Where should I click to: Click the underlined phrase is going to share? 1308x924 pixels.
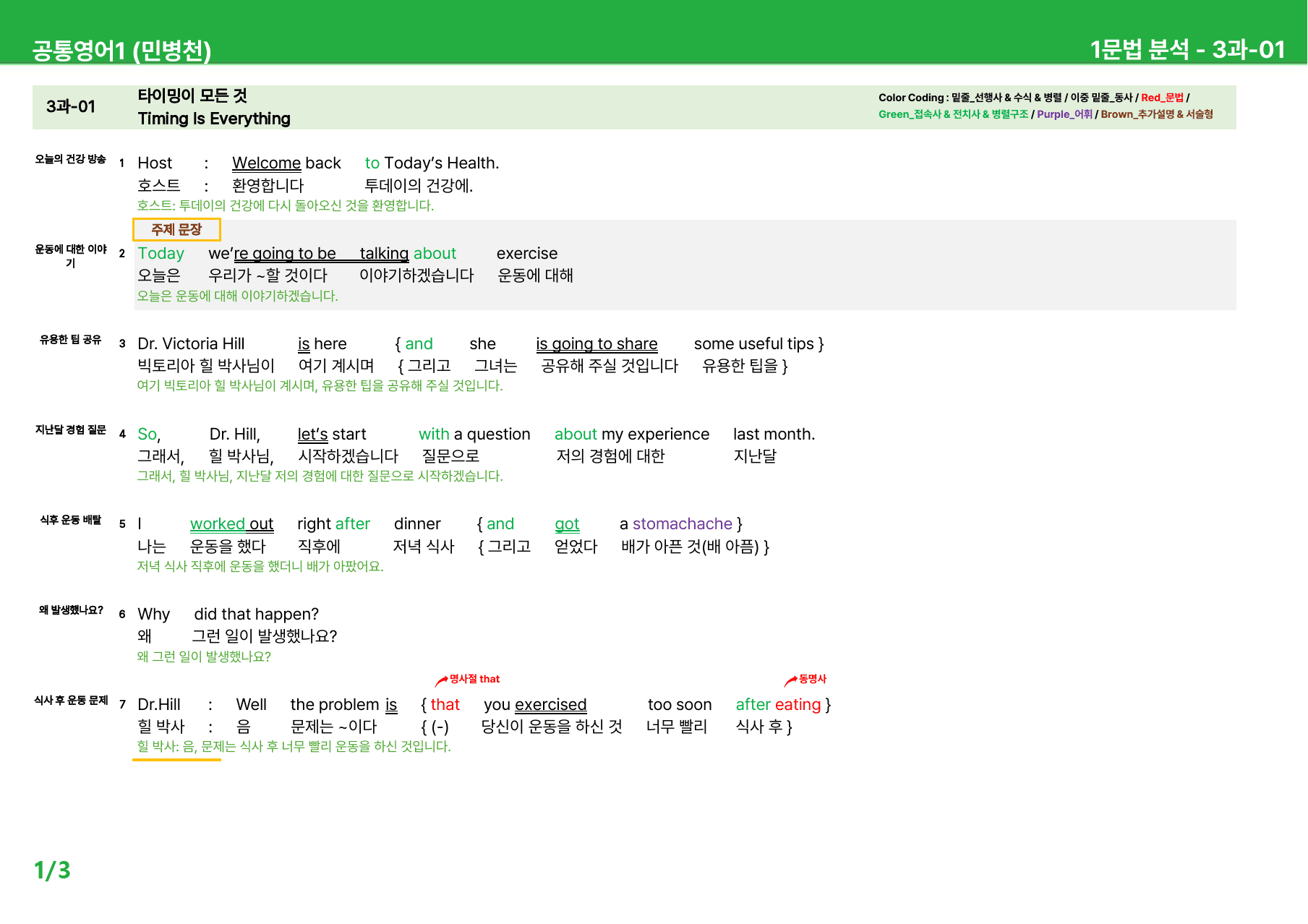597,344
